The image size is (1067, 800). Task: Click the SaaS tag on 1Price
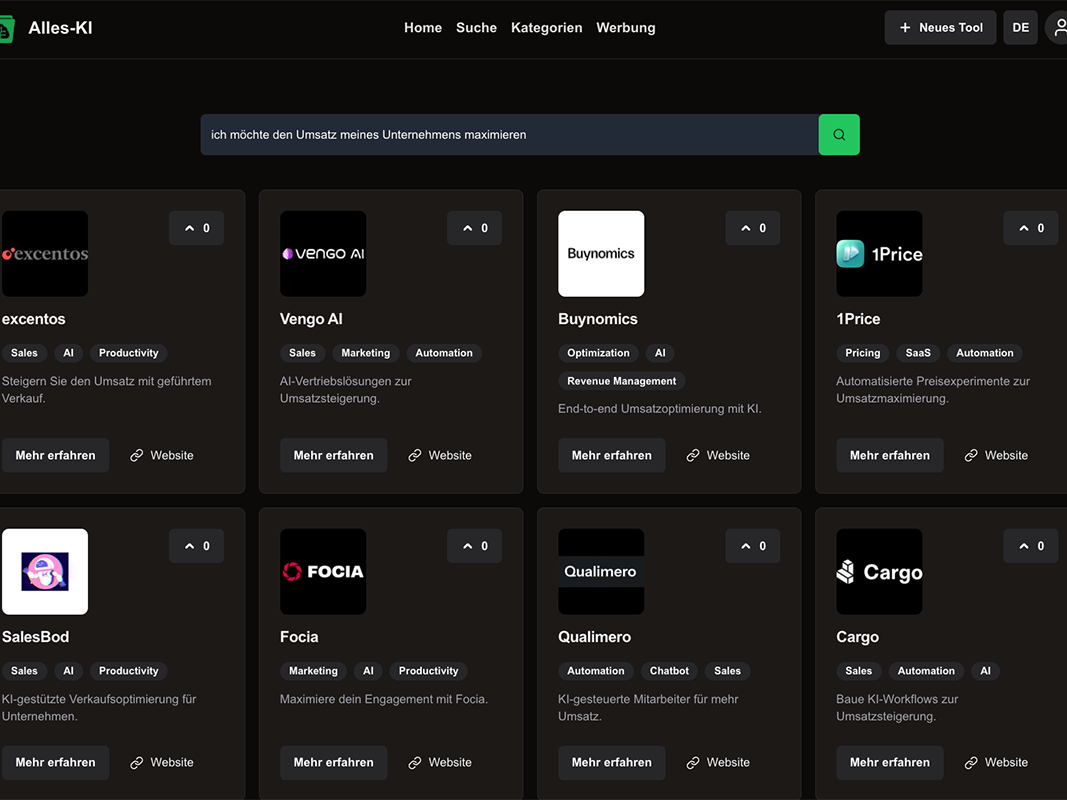(918, 352)
